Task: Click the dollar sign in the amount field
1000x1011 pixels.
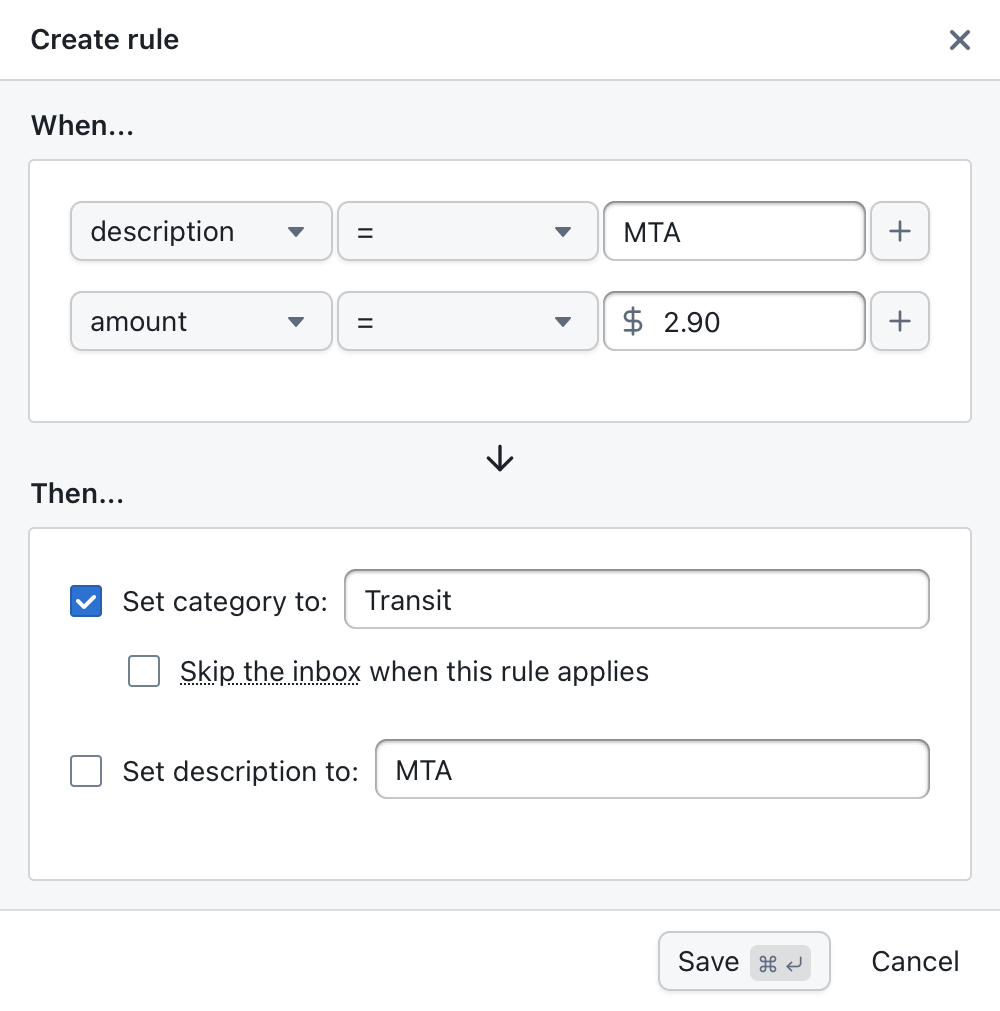Action: pyautogui.click(x=631, y=321)
